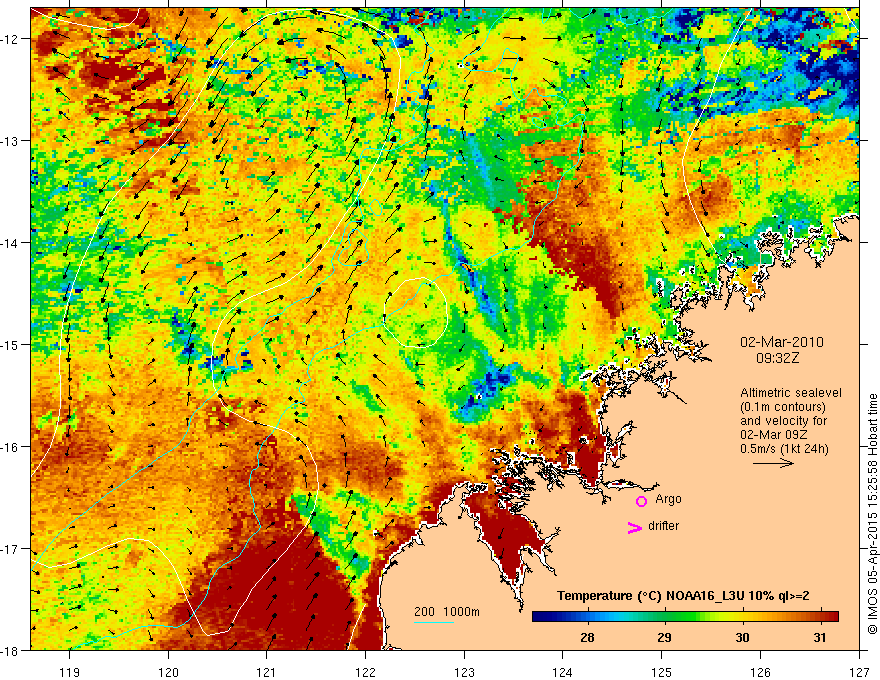
Task: Click latitude axis label -18
Action: pyautogui.click(x=12, y=650)
